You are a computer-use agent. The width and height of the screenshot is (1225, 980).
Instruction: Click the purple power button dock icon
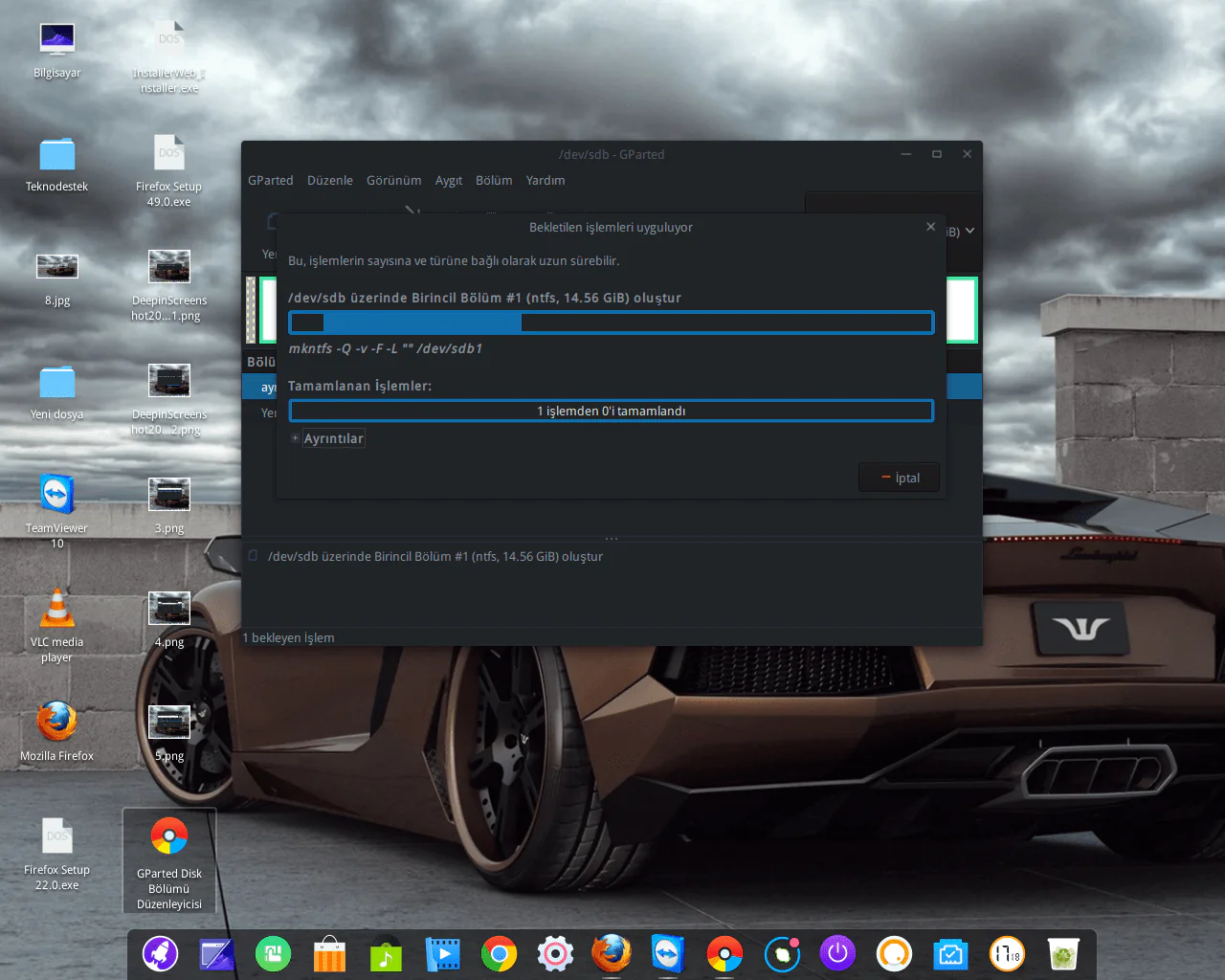837,954
